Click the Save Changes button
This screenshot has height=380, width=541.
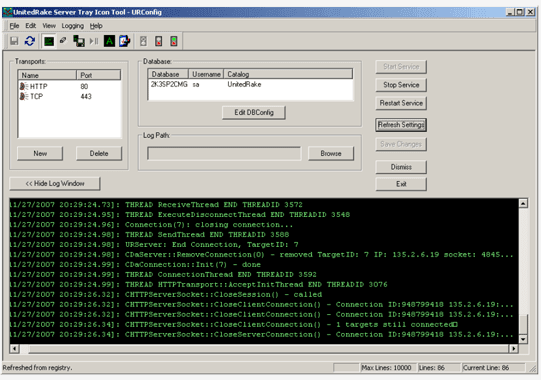coord(401,144)
